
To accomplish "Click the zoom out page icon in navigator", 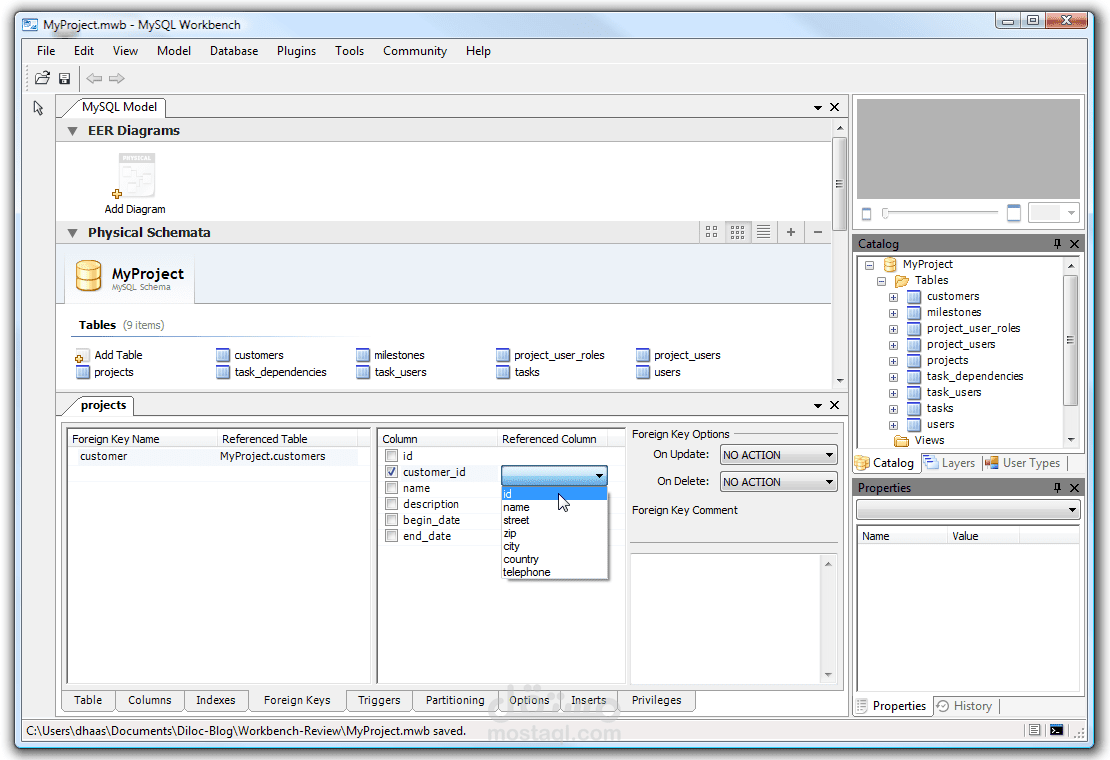I will [866, 213].
